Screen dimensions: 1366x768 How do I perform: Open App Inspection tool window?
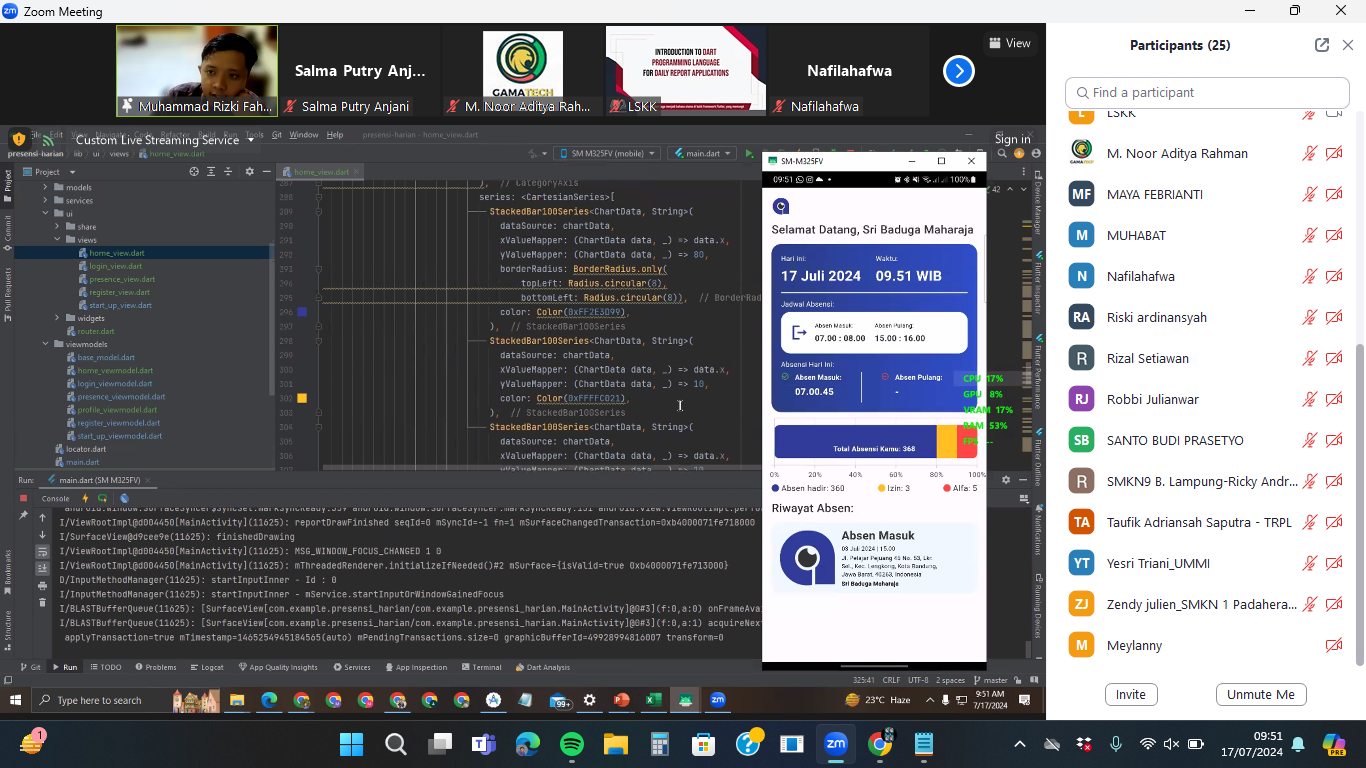point(415,667)
